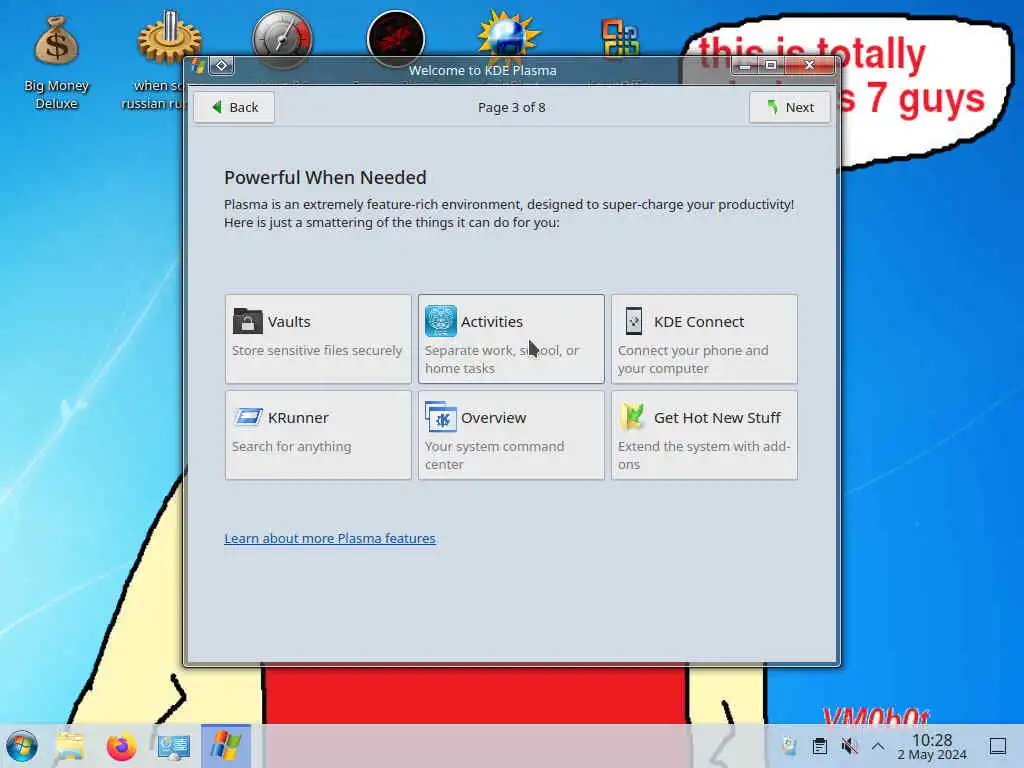The height and width of the screenshot is (768, 1024).
Task: Expand hidden system tray icons
Action: pos(878,746)
